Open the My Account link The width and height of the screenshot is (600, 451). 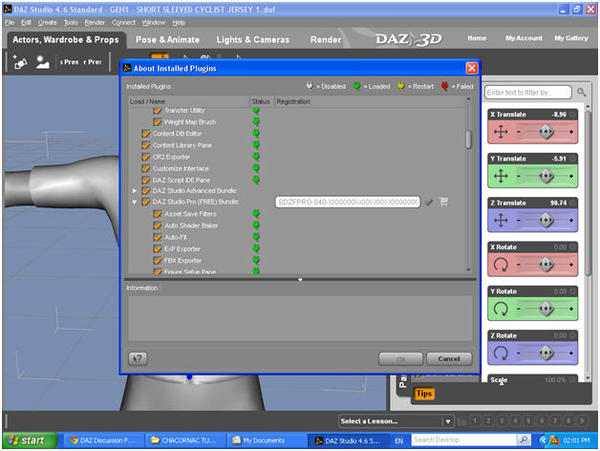point(523,38)
